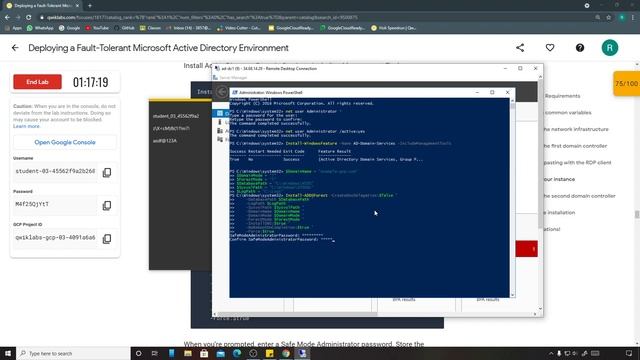Open Sticky Notes yellow taskbar icon
Image resolution: width=640 pixels, height=360 pixels.
click(269, 353)
